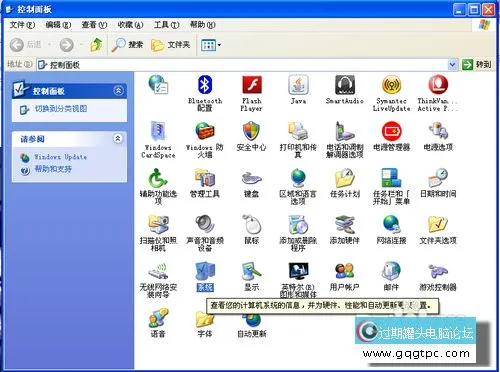Open the 收藏(A) menu
Screen dimensions: 500x372
click(x=130, y=25)
